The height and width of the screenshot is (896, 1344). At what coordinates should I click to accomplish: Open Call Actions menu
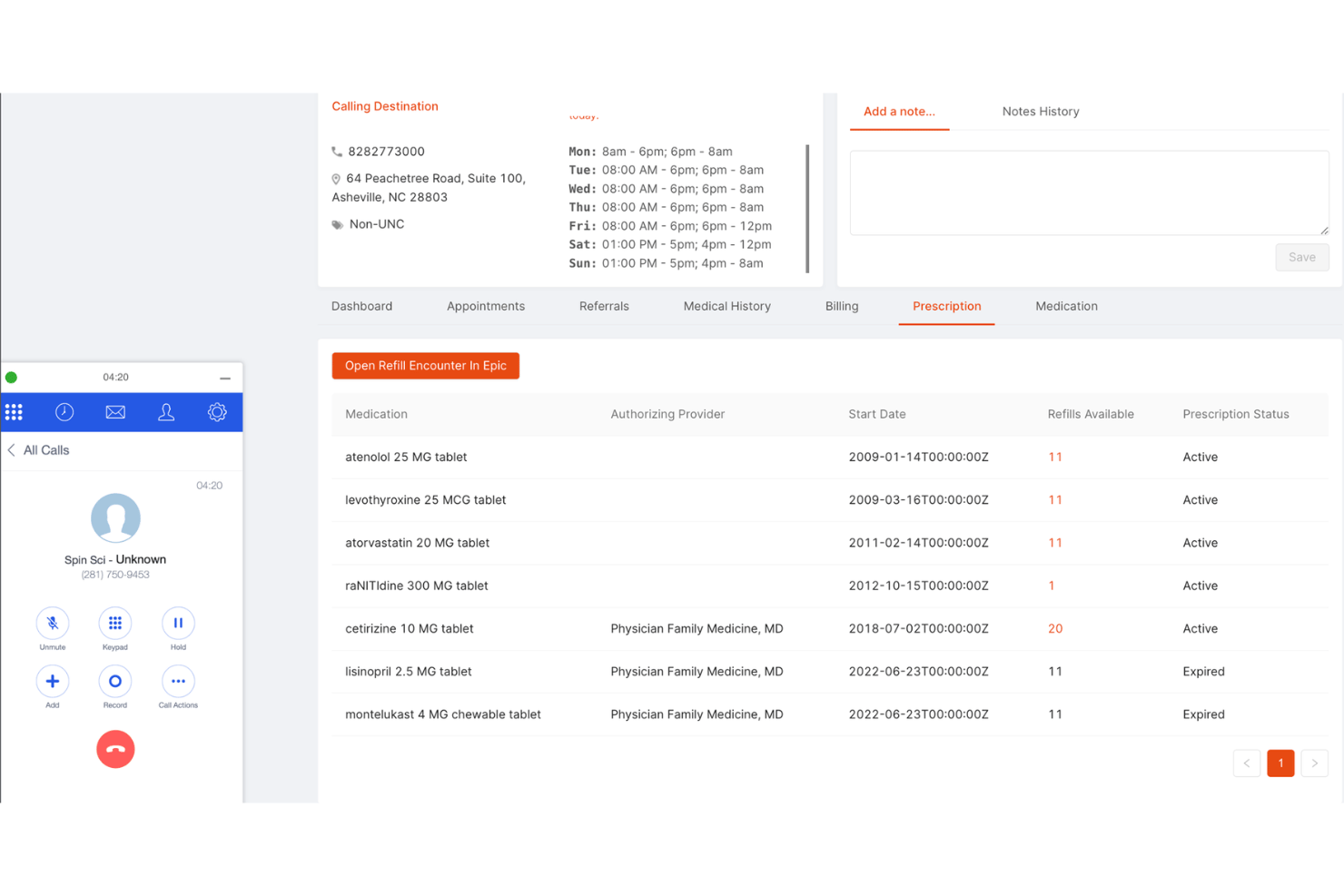click(x=178, y=682)
